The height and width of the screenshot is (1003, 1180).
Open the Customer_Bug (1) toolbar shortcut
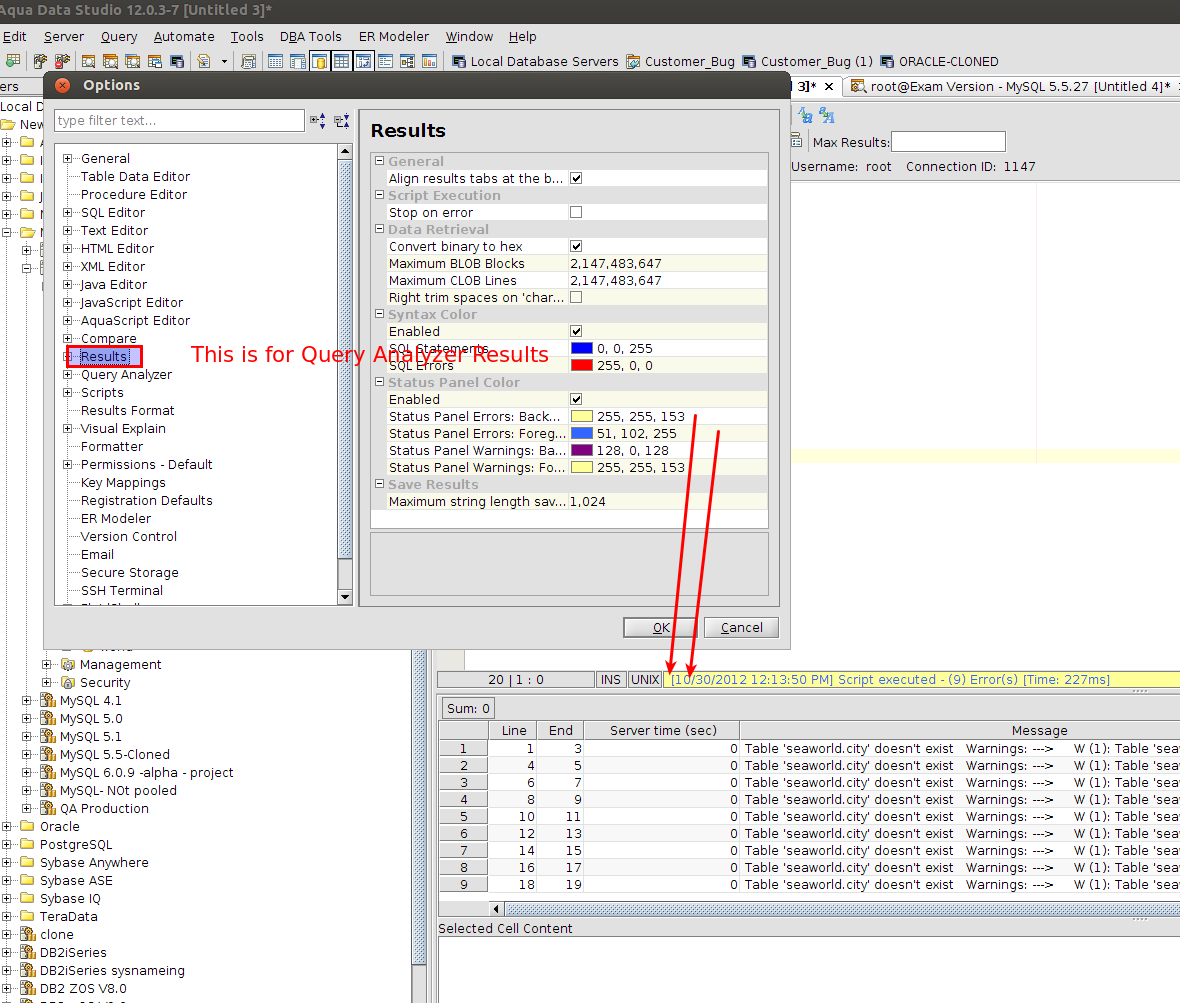[x=807, y=62]
